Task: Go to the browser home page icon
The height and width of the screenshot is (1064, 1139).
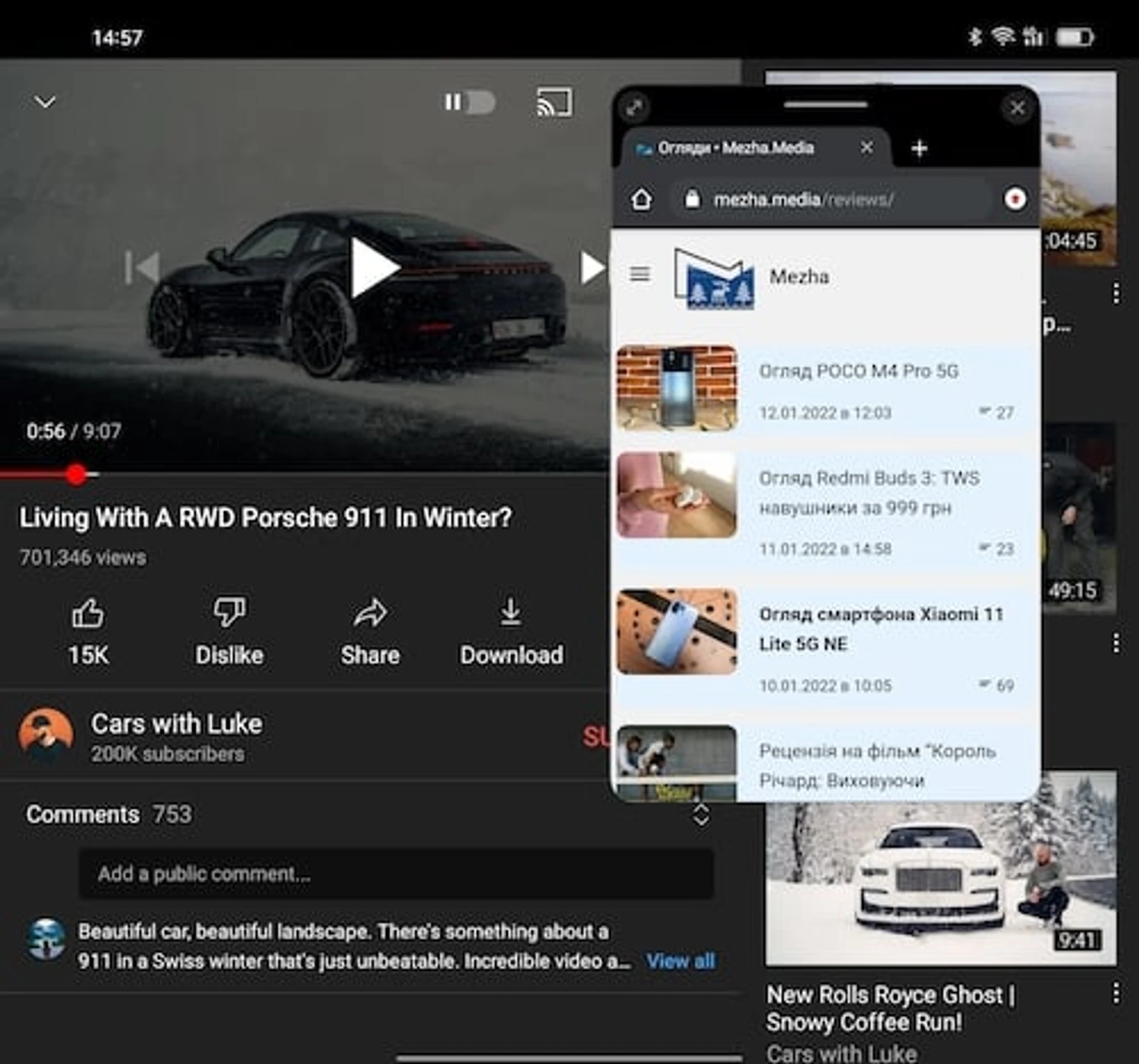Action: (641, 199)
